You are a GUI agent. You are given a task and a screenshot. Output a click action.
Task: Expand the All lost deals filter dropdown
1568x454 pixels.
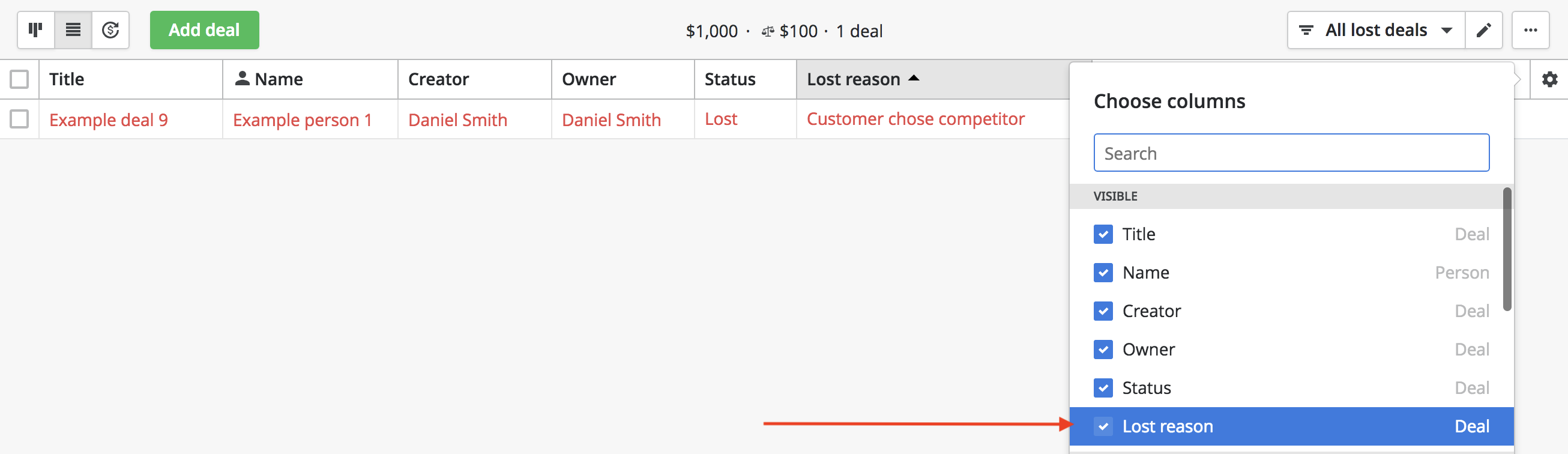point(1376,30)
